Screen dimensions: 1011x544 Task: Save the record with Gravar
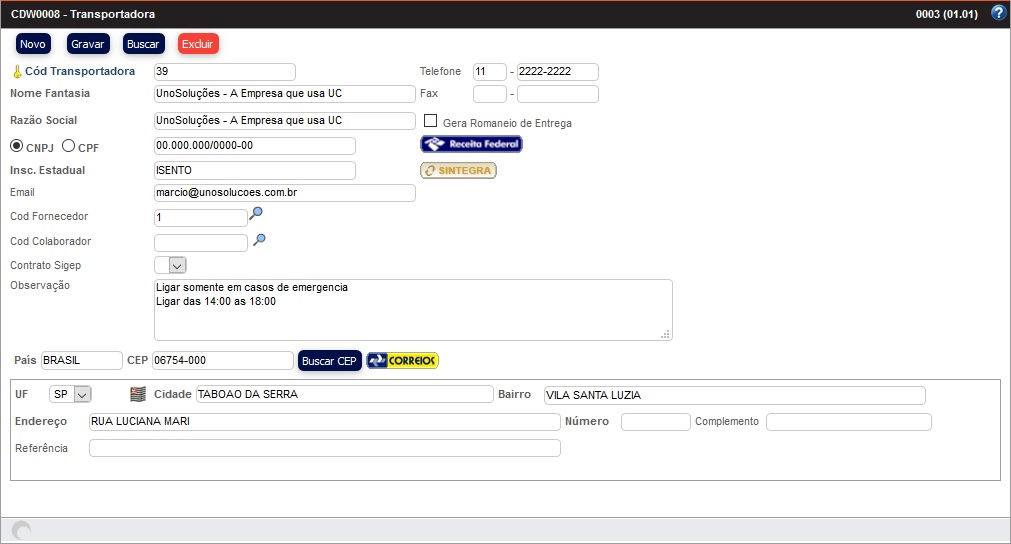point(88,44)
